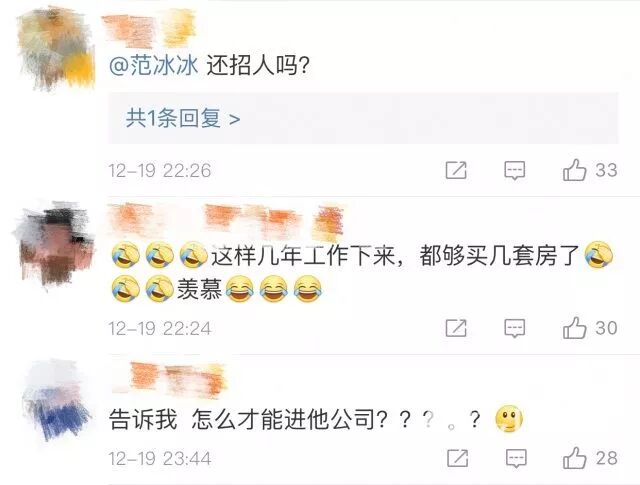Image resolution: width=640 pixels, height=485 pixels.
Task: Open second commenter's blurred avatar
Action: point(54,244)
